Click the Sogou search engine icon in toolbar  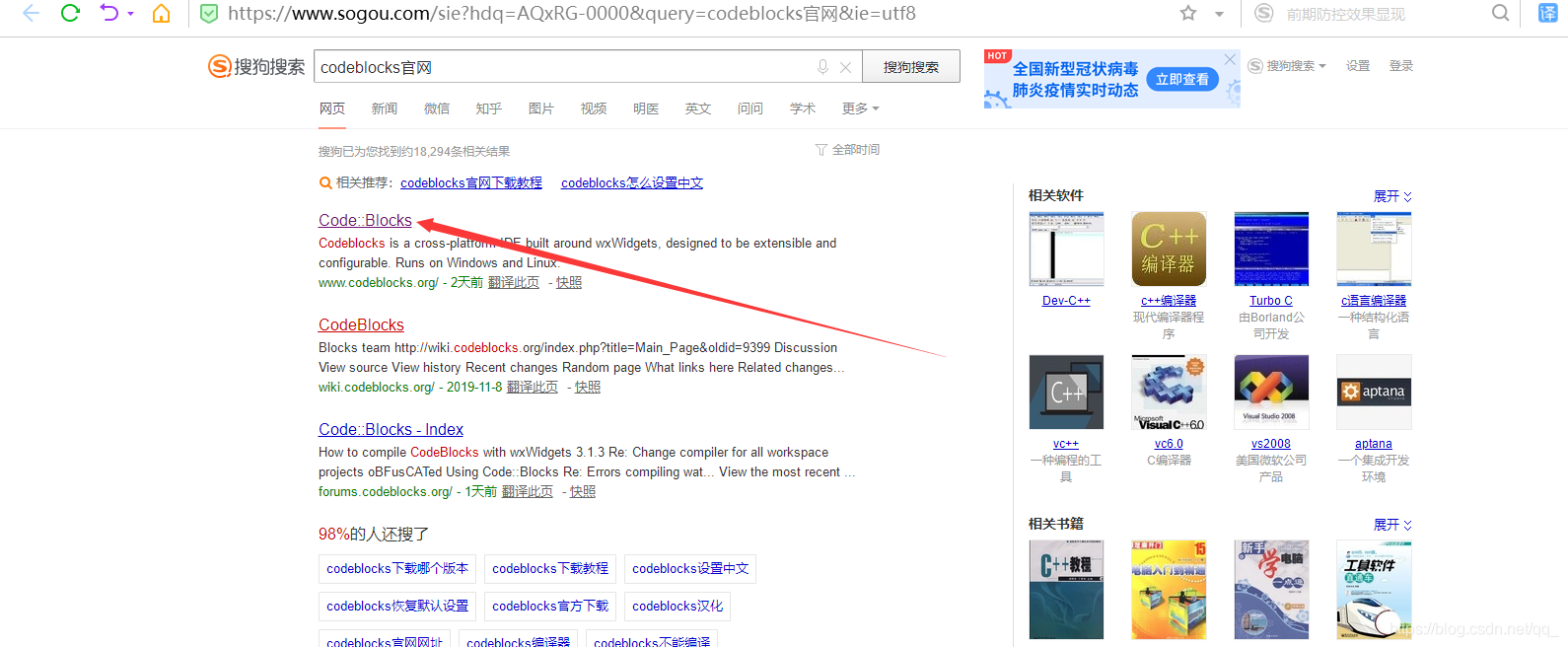1263,14
